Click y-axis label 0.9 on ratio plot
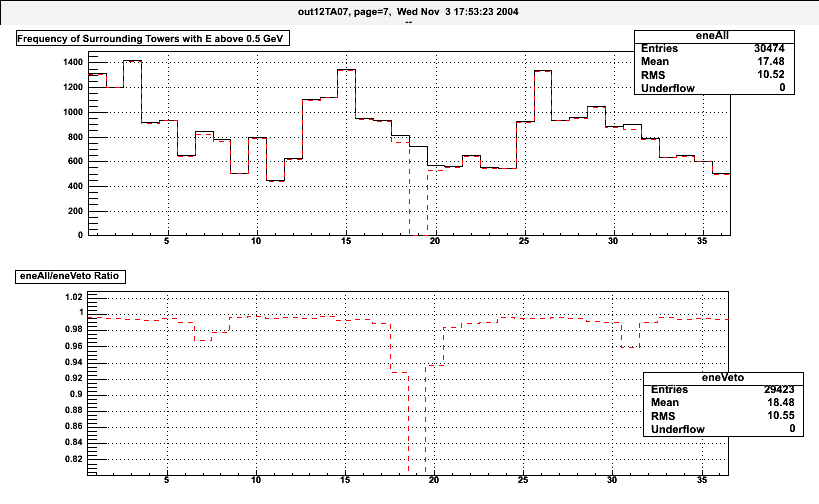This screenshot has width=819, height=504. (76, 394)
